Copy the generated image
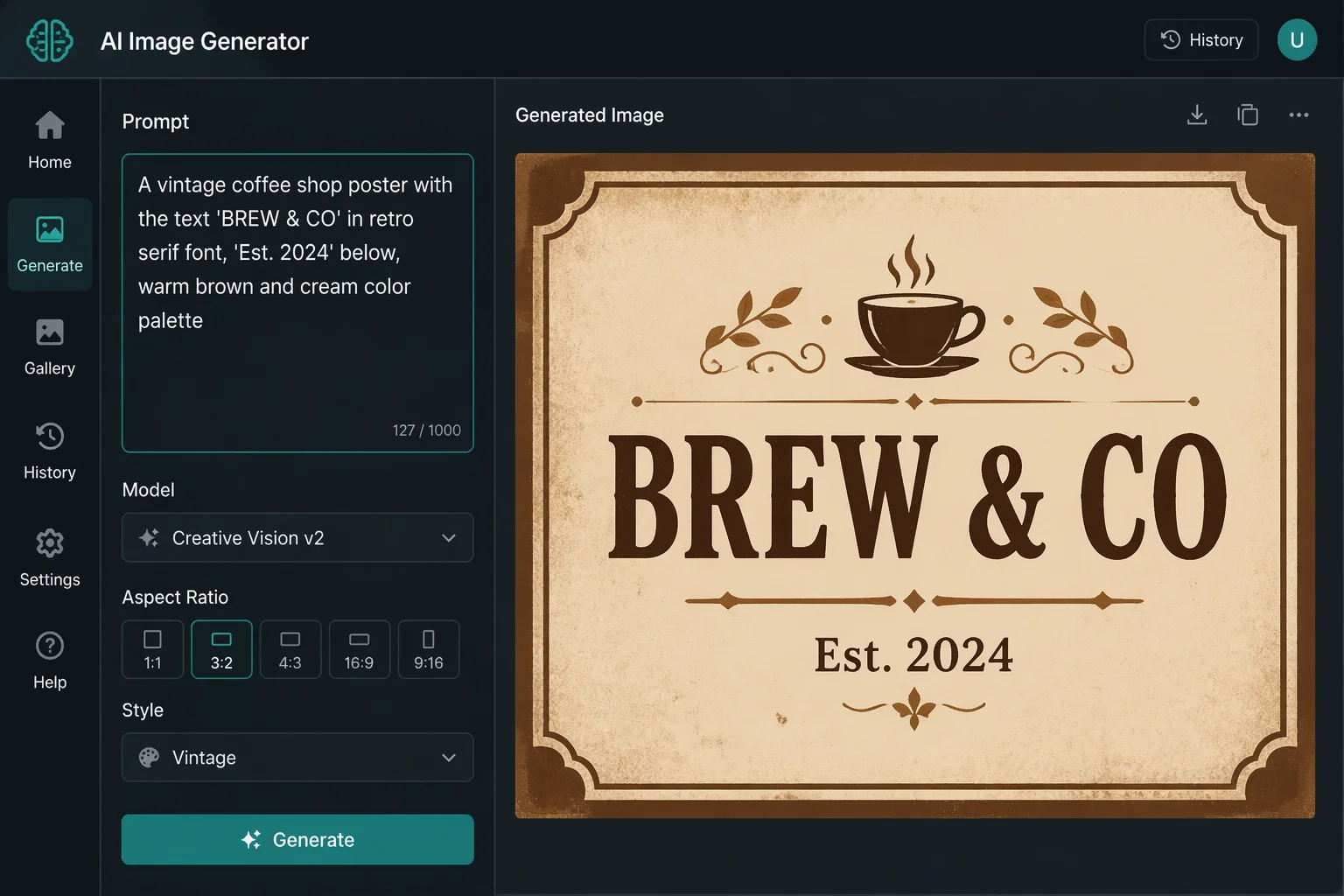This screenshot has height=896, width=1344. tap(1248, 115)
